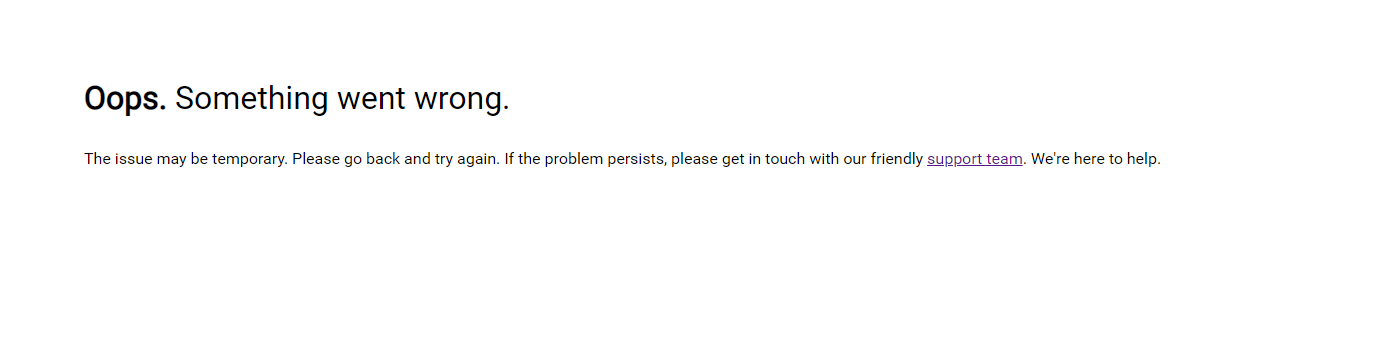Image resolution: width=1377 pixels, height=363 pixels.
Task: Click the word "temporary." in the message
Action: pos(250,159)
